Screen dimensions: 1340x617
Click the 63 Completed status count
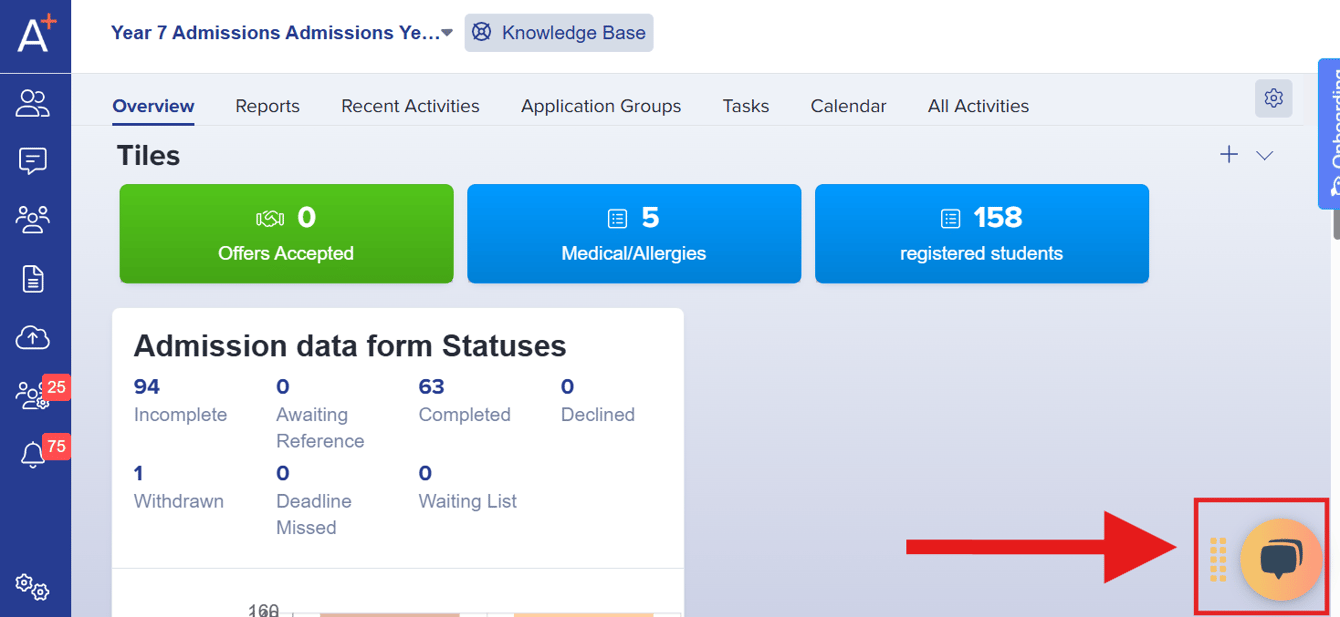point(431,387)
